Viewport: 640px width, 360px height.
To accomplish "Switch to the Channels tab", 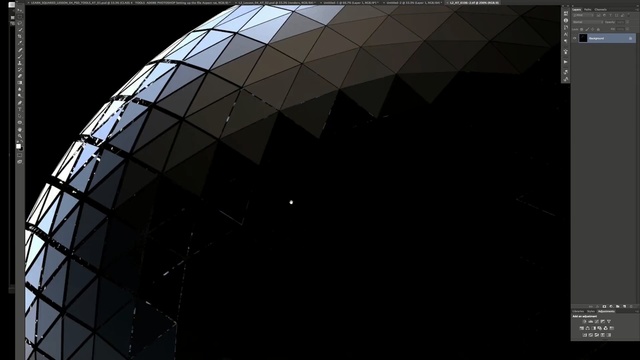I will [x=601, y=9].
